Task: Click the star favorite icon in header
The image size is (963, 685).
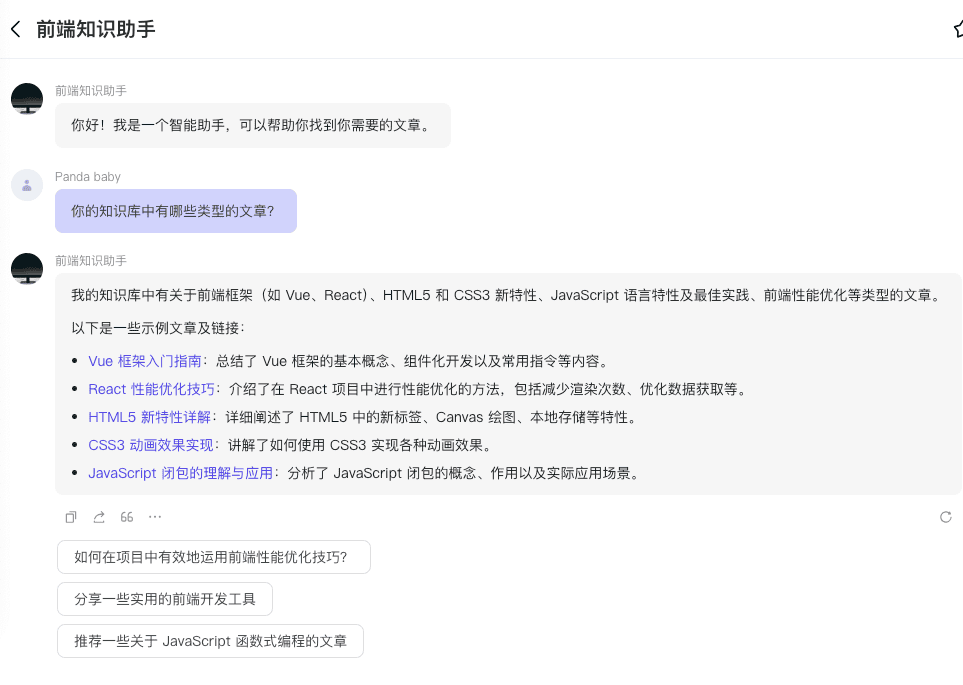Action: tap(957, 29)
